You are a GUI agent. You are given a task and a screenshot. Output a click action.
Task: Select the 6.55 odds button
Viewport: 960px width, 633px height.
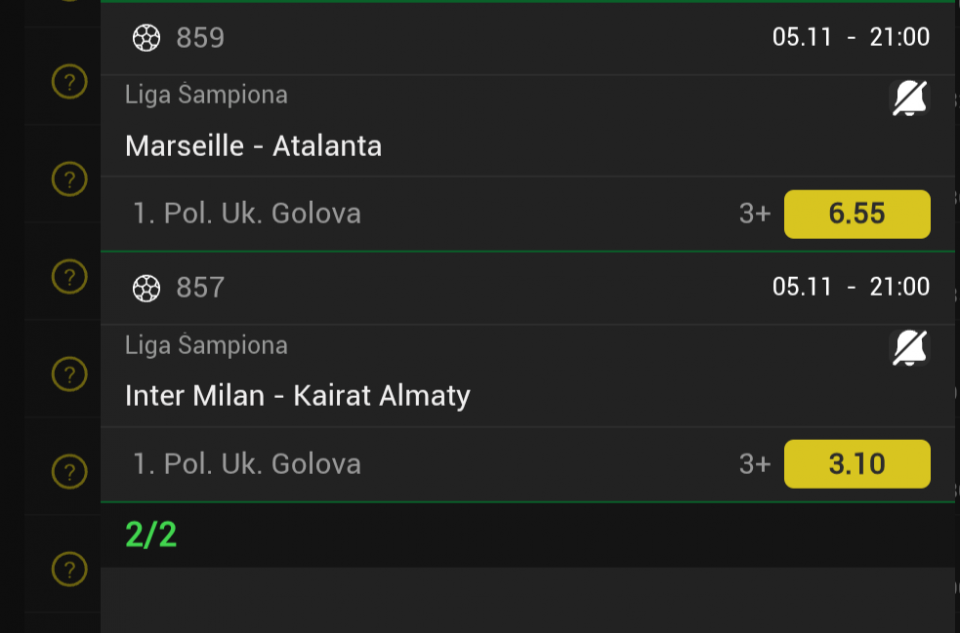[857, 214]
